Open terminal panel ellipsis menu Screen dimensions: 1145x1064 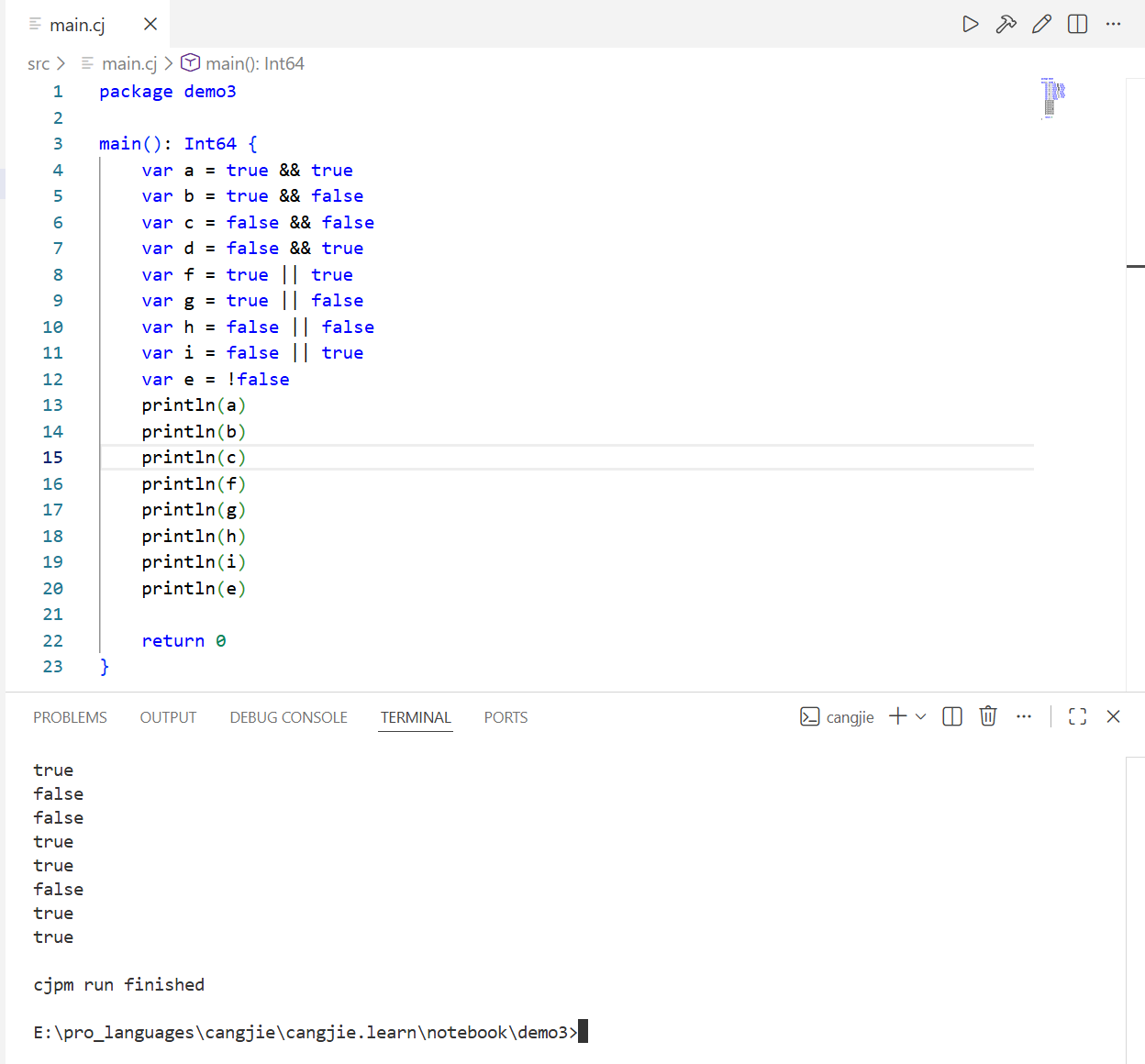click(1024, 716)
